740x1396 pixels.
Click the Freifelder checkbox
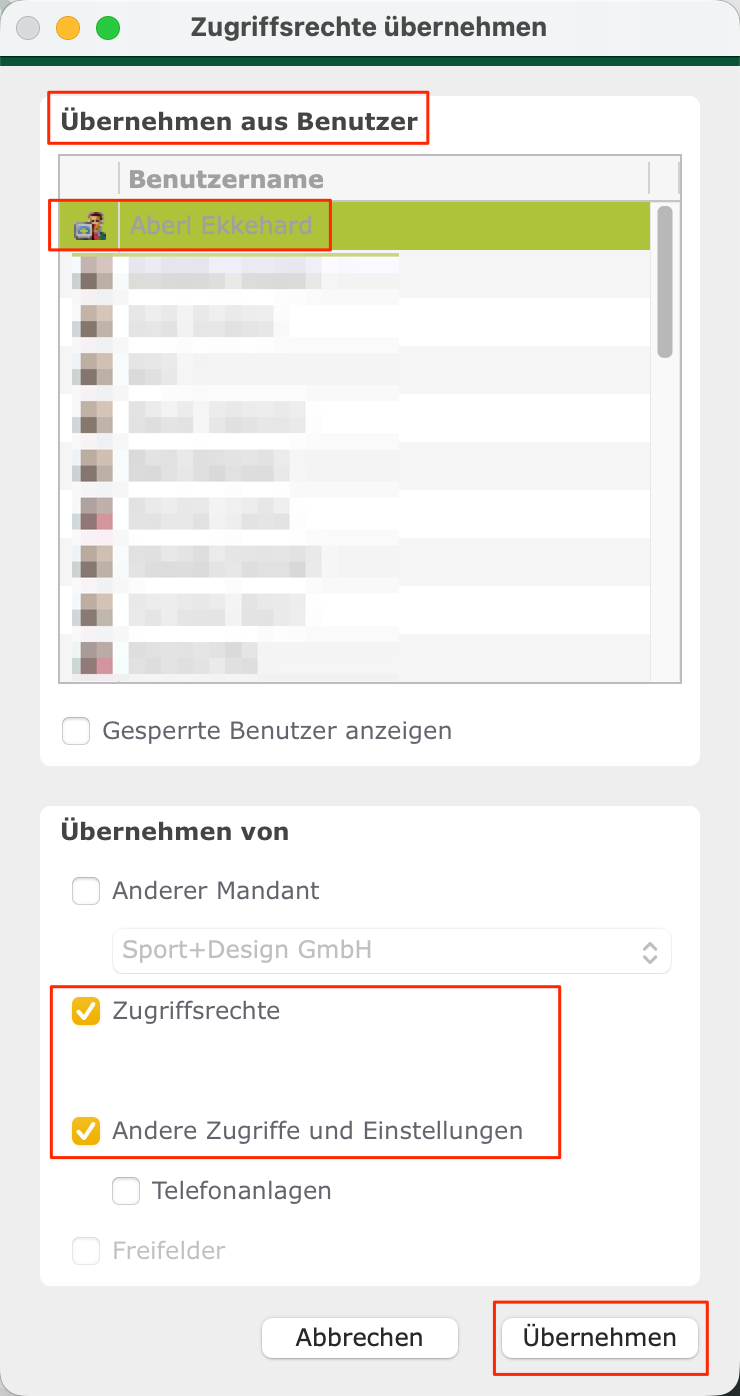pos(86,1251)
